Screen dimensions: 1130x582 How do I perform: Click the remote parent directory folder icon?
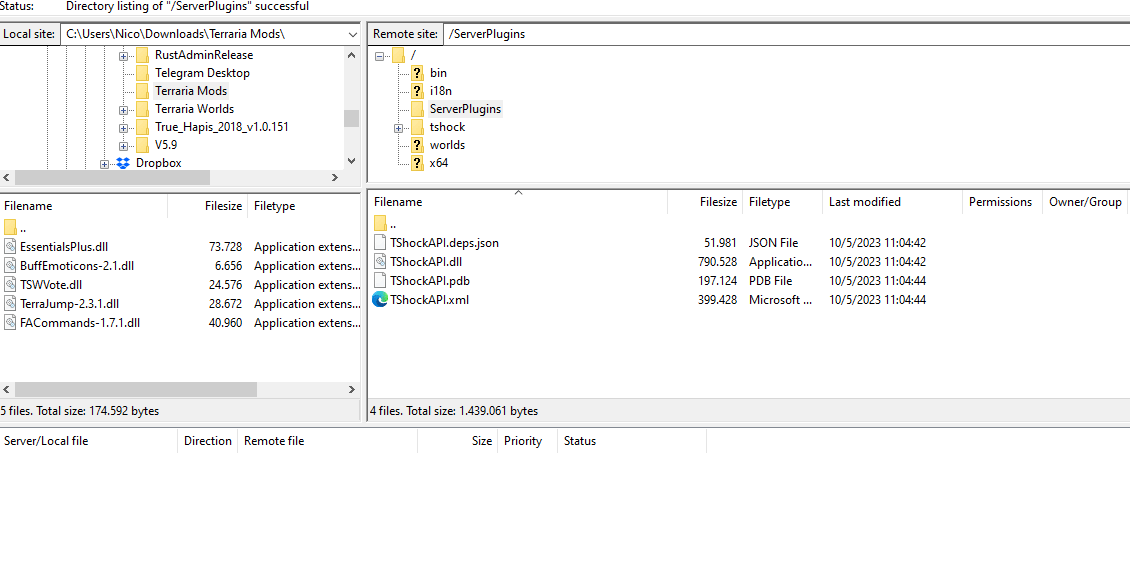[380, 224]
